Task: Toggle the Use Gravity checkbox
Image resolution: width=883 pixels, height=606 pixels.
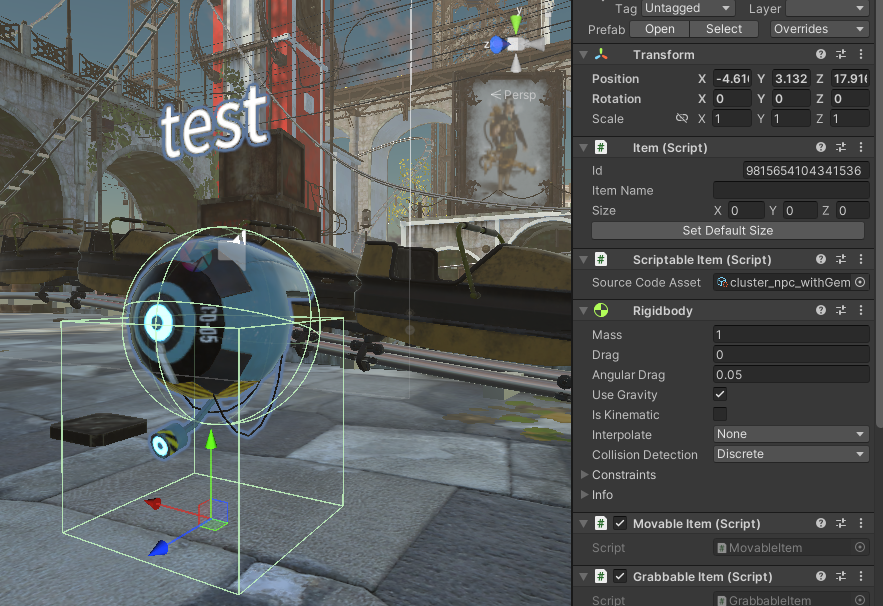Action: pyautogui.click(x=720, y=394)
